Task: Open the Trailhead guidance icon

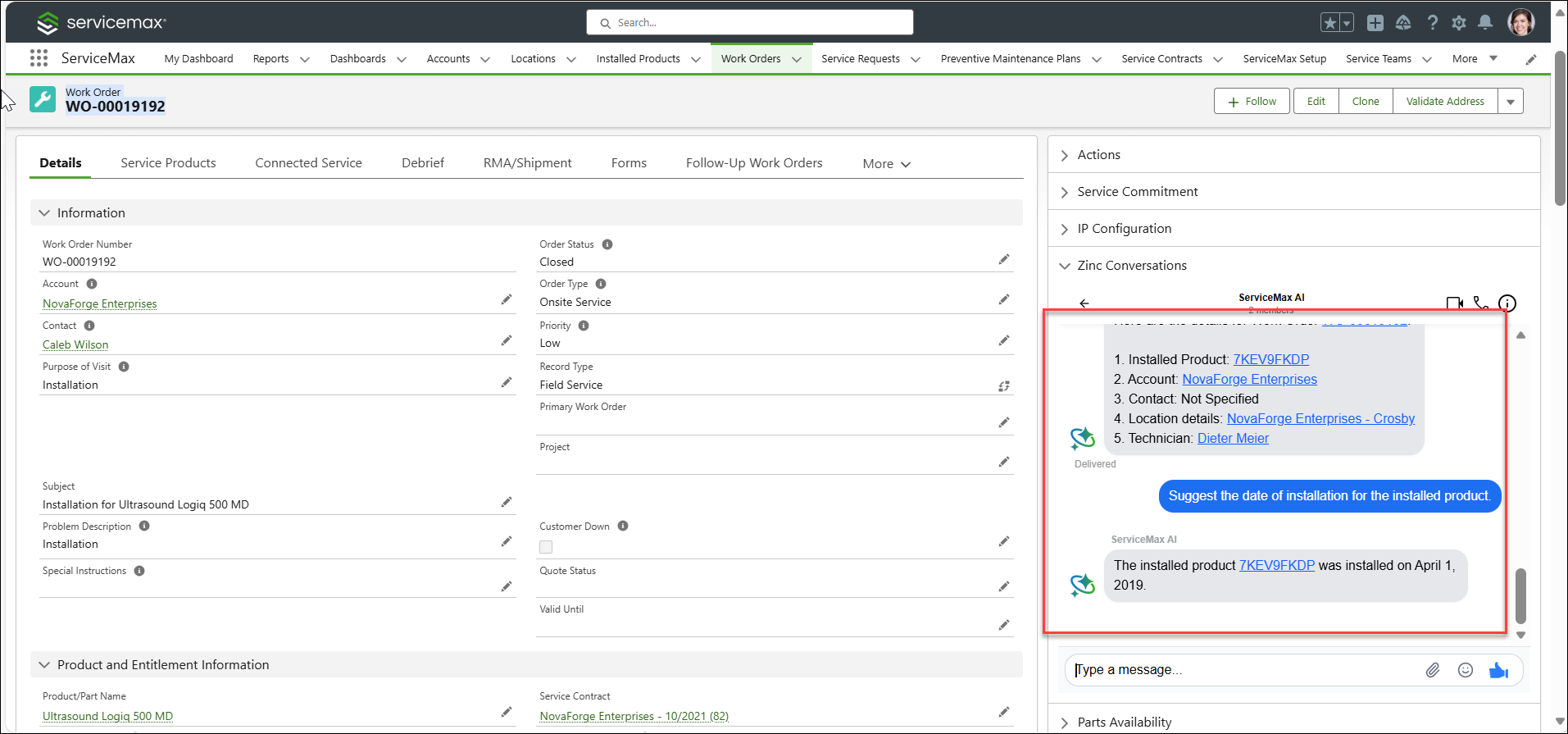Action: pos(1403,23)
